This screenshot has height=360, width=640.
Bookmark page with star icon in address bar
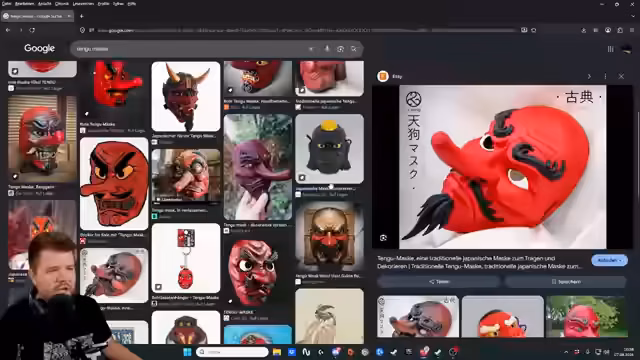[533, 30]
